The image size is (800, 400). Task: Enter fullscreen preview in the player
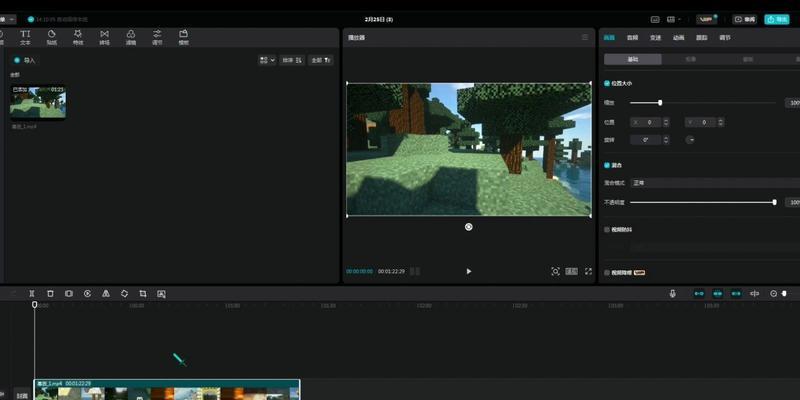click(588, 271)
